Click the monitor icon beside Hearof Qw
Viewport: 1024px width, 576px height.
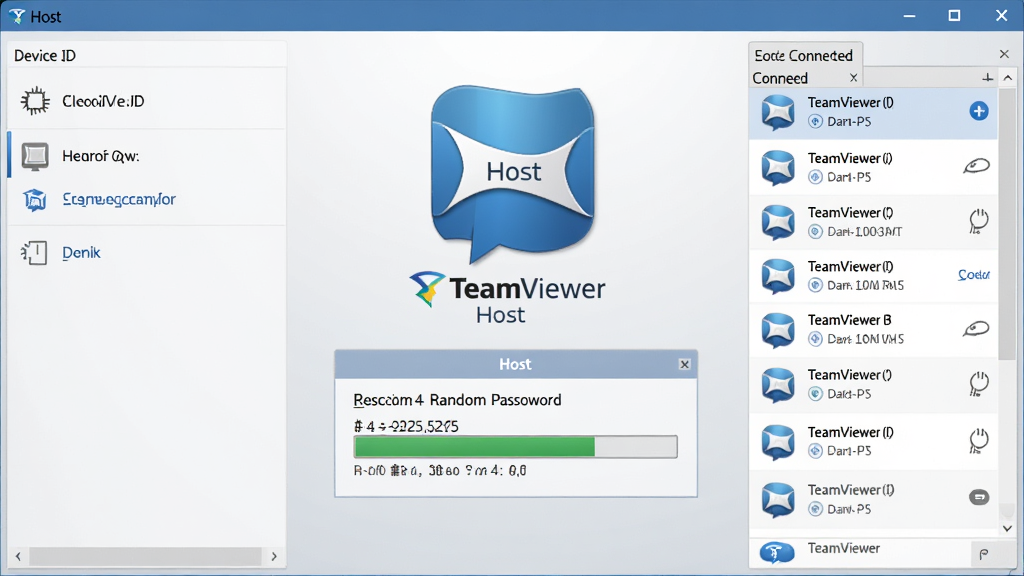35,156
